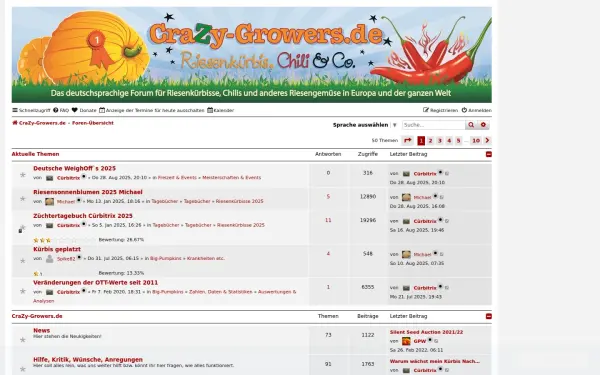View last post icon next to GPW
Screen dimensions: 600x375
coord(436,341)
